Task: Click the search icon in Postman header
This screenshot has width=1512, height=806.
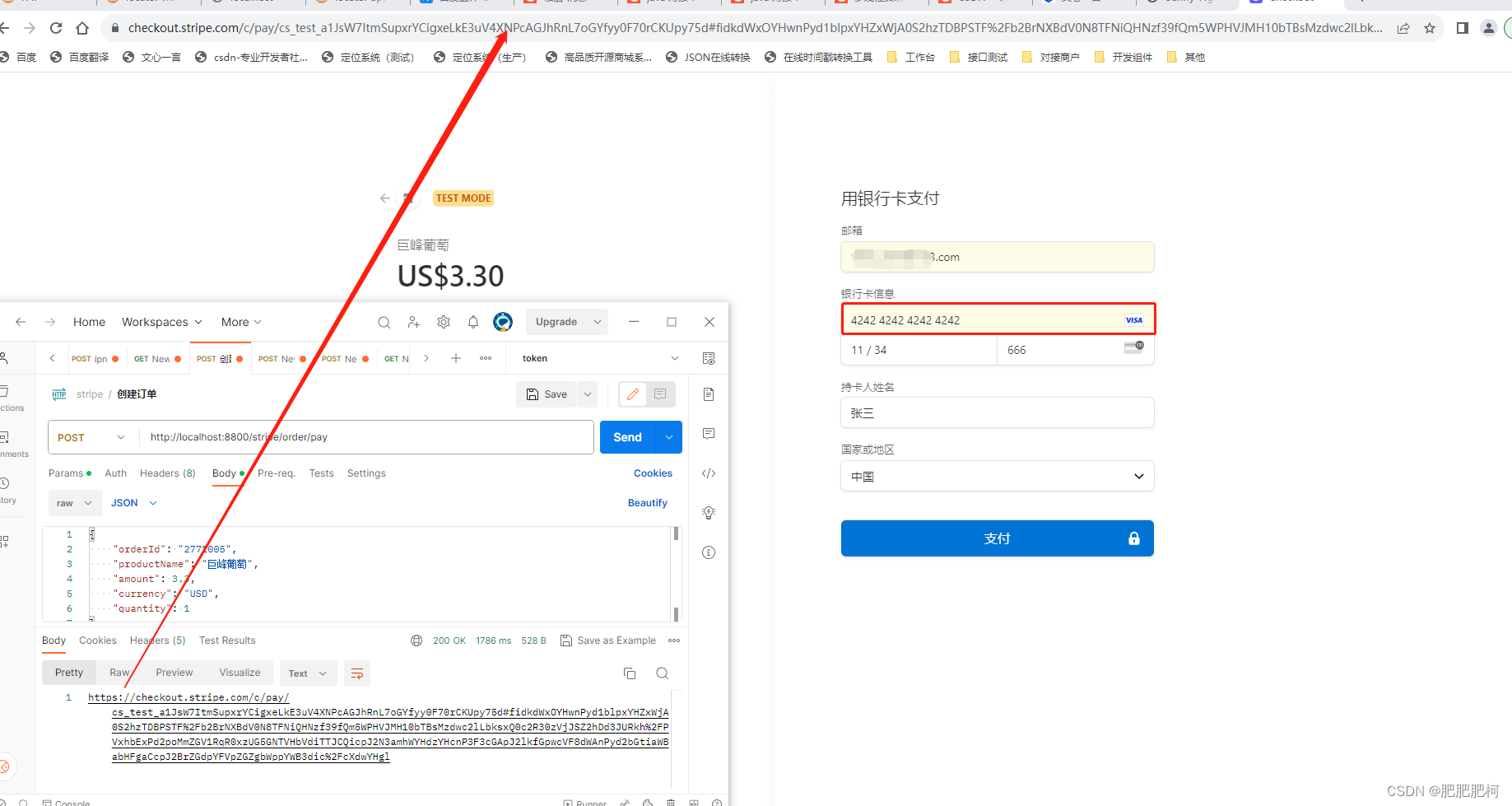Action: 384,322
